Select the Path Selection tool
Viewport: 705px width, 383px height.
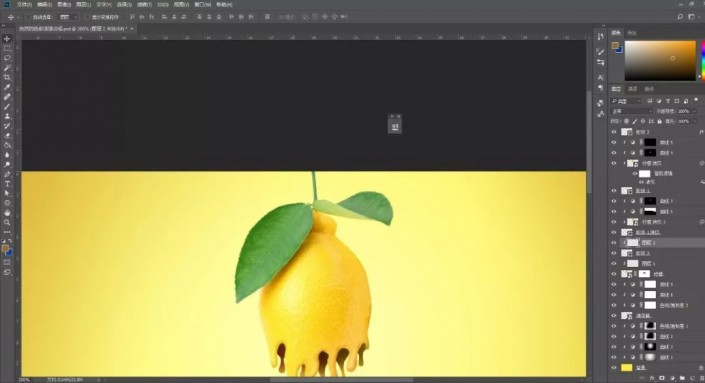[x=7, y=193]
